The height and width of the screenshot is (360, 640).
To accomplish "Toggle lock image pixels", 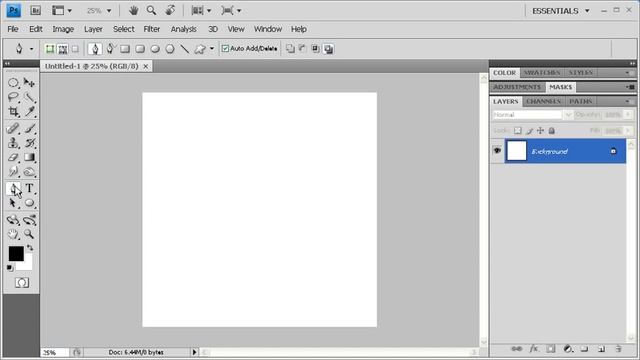I will [x=529, y=131].
